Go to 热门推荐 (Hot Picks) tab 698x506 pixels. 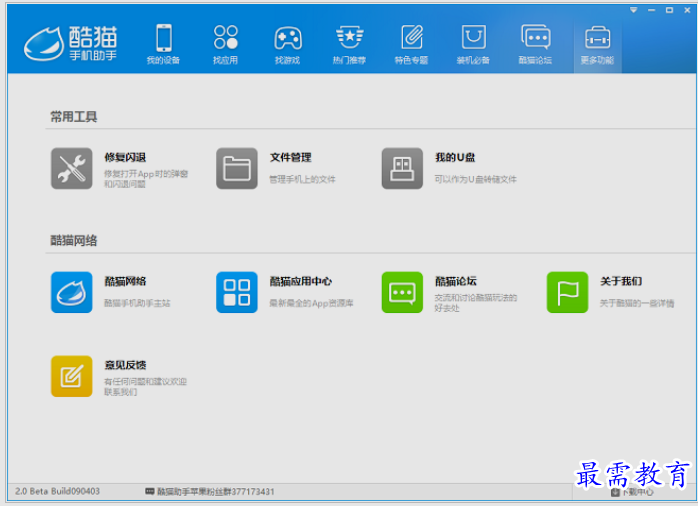tap(349, 45)
